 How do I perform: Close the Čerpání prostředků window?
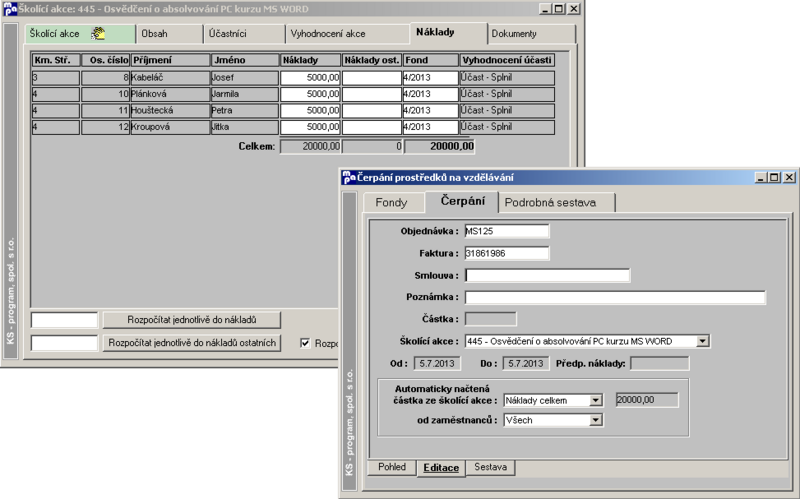[x=789, y=177]
